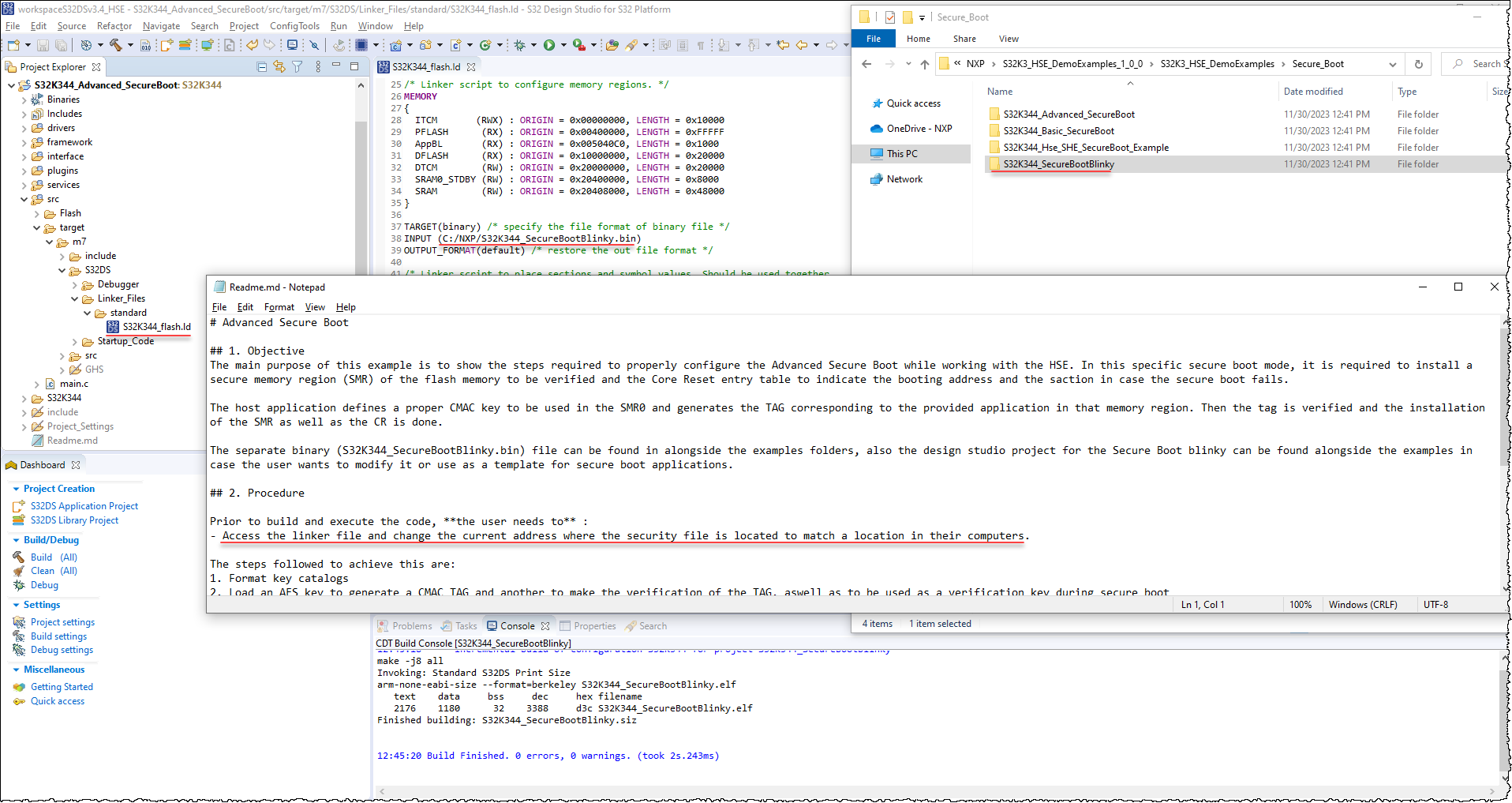Switch to the Problems tab
The width and height of the screenshot is (1512, 803).
click(x=411, y=625)
